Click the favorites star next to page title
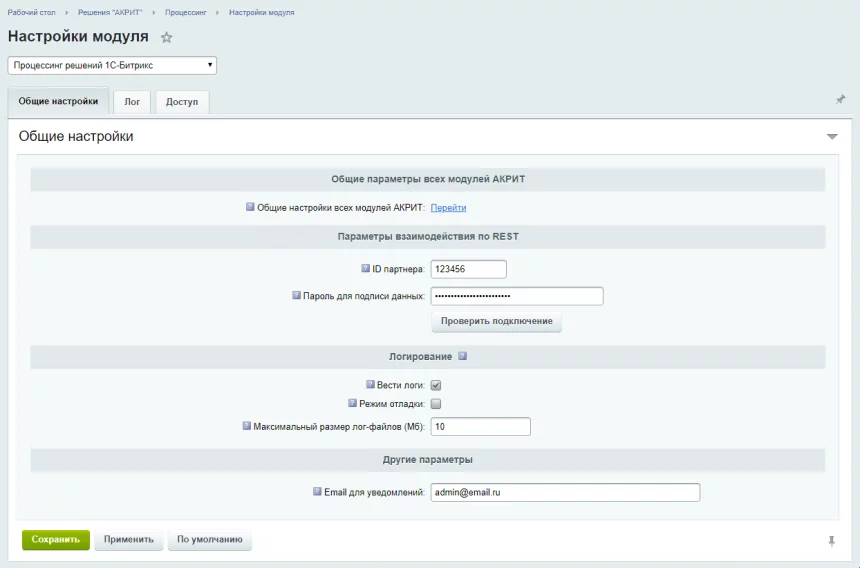This screenshot has width=860, height=568. click(x=167, y=37)
